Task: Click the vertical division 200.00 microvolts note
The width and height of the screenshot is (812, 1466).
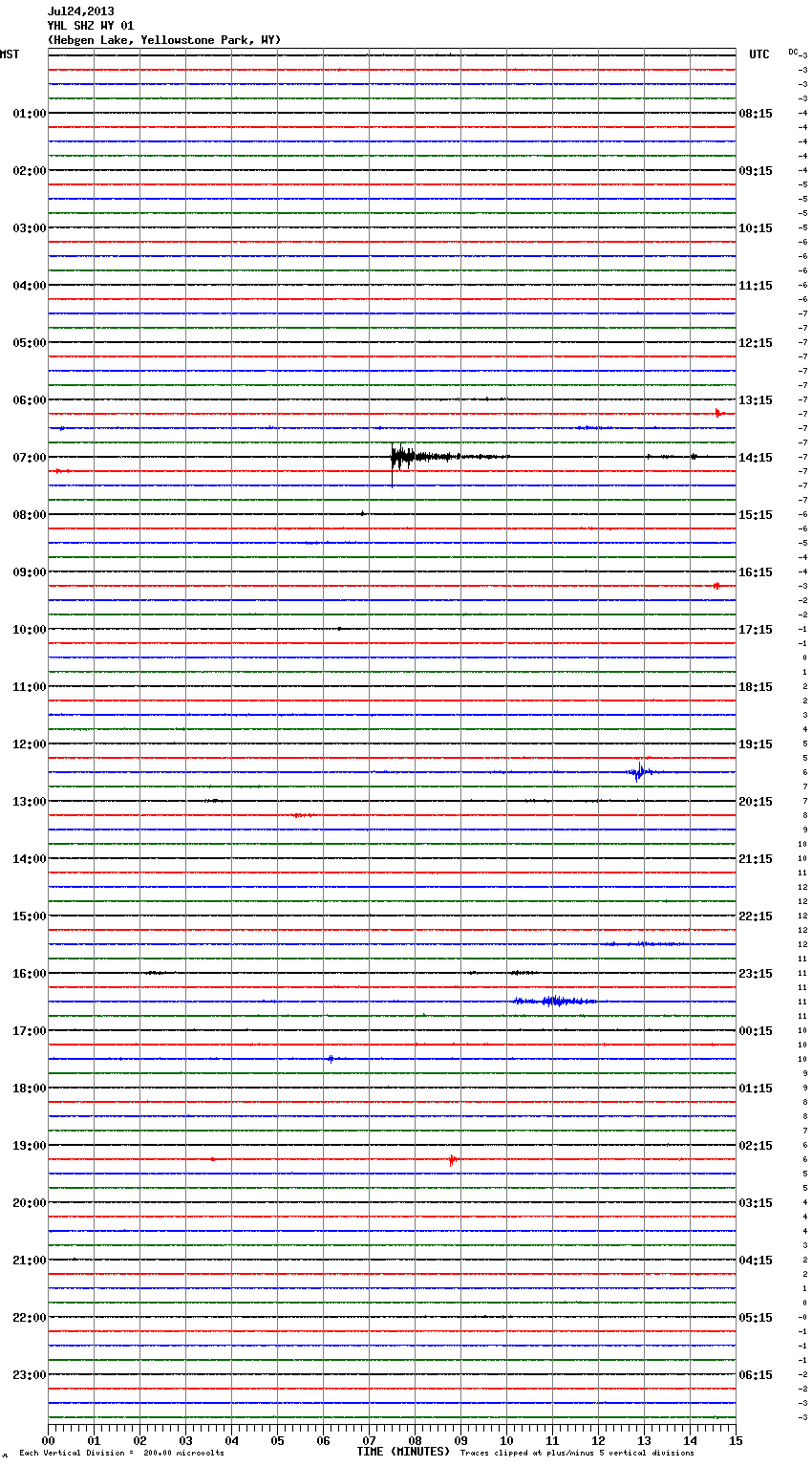Action: 121,1453
